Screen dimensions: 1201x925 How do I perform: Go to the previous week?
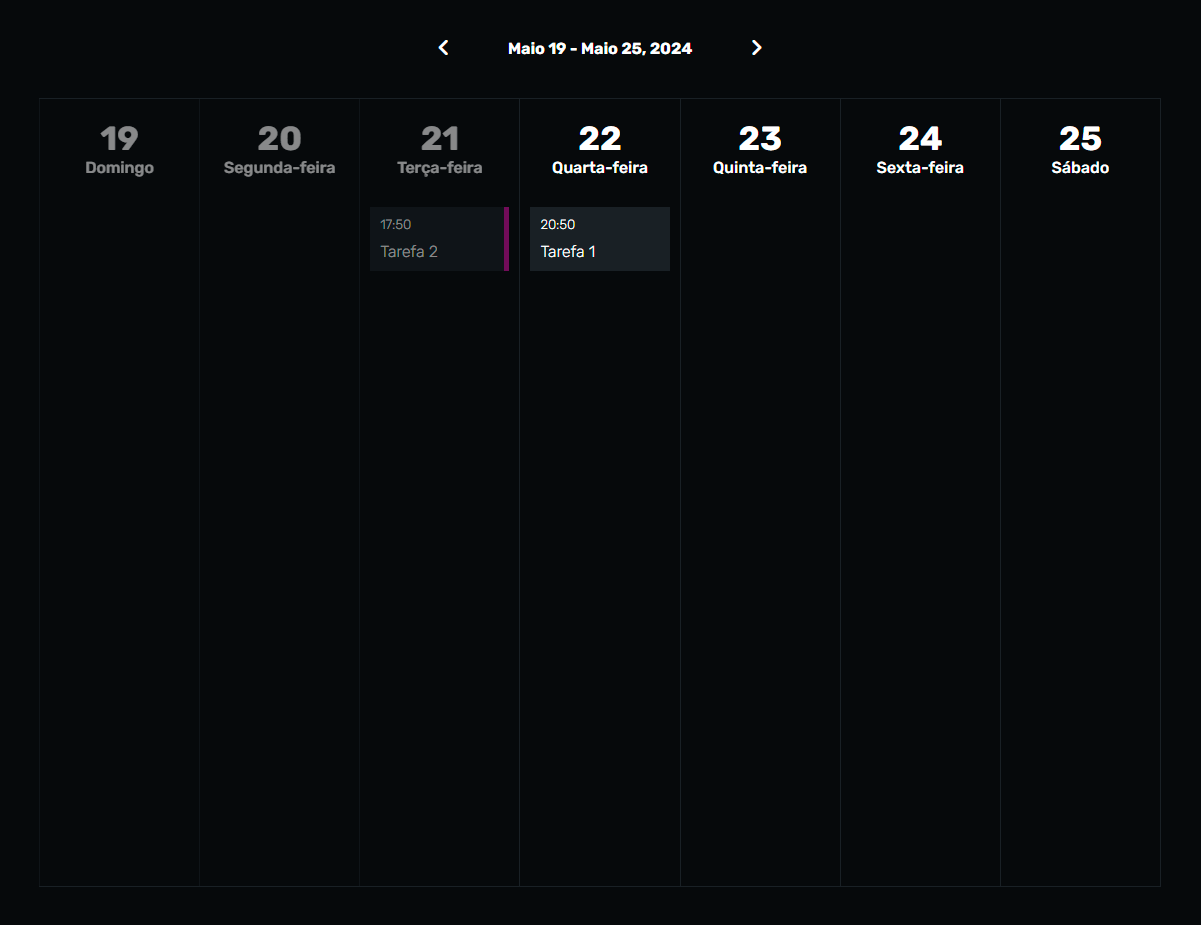click(444, 48)
